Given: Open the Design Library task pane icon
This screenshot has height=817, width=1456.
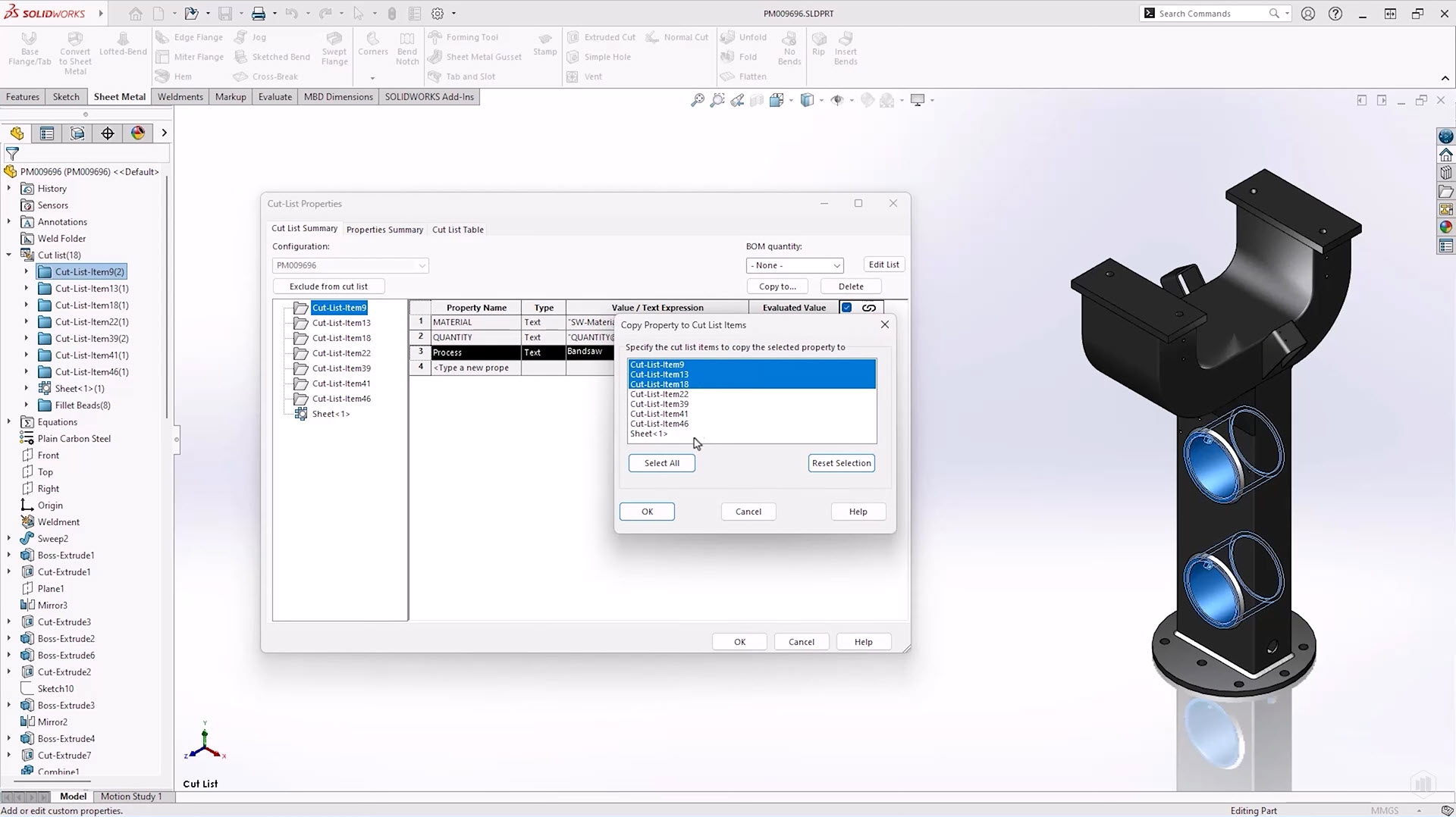Looking at the screenshot, I should tap(1446, 173).
